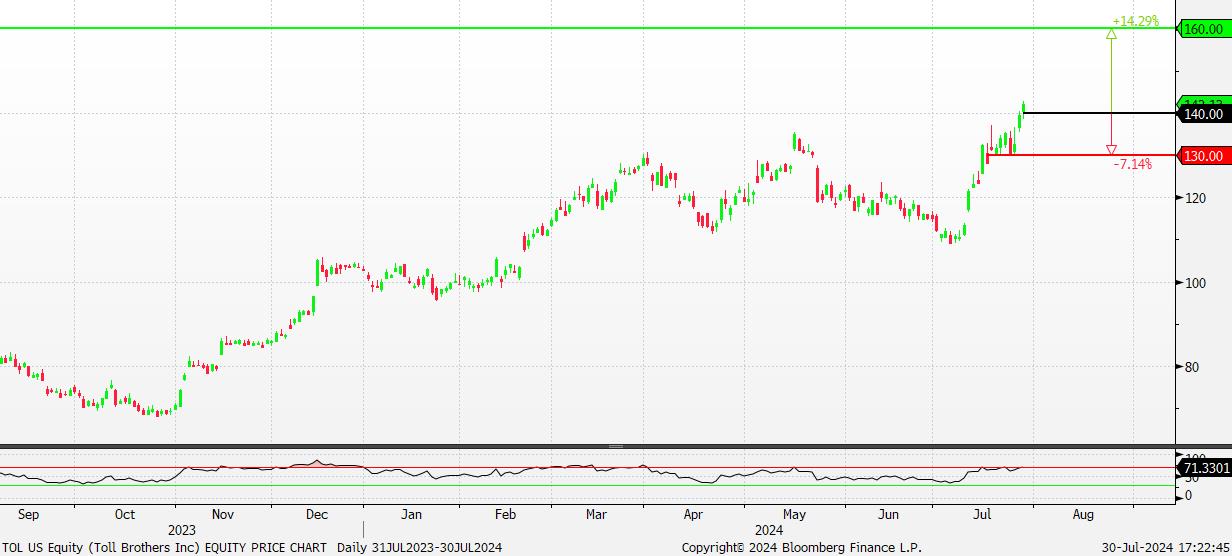Click the 100 price axis label
The image size is (1232, 556).
click(1193, 283)
